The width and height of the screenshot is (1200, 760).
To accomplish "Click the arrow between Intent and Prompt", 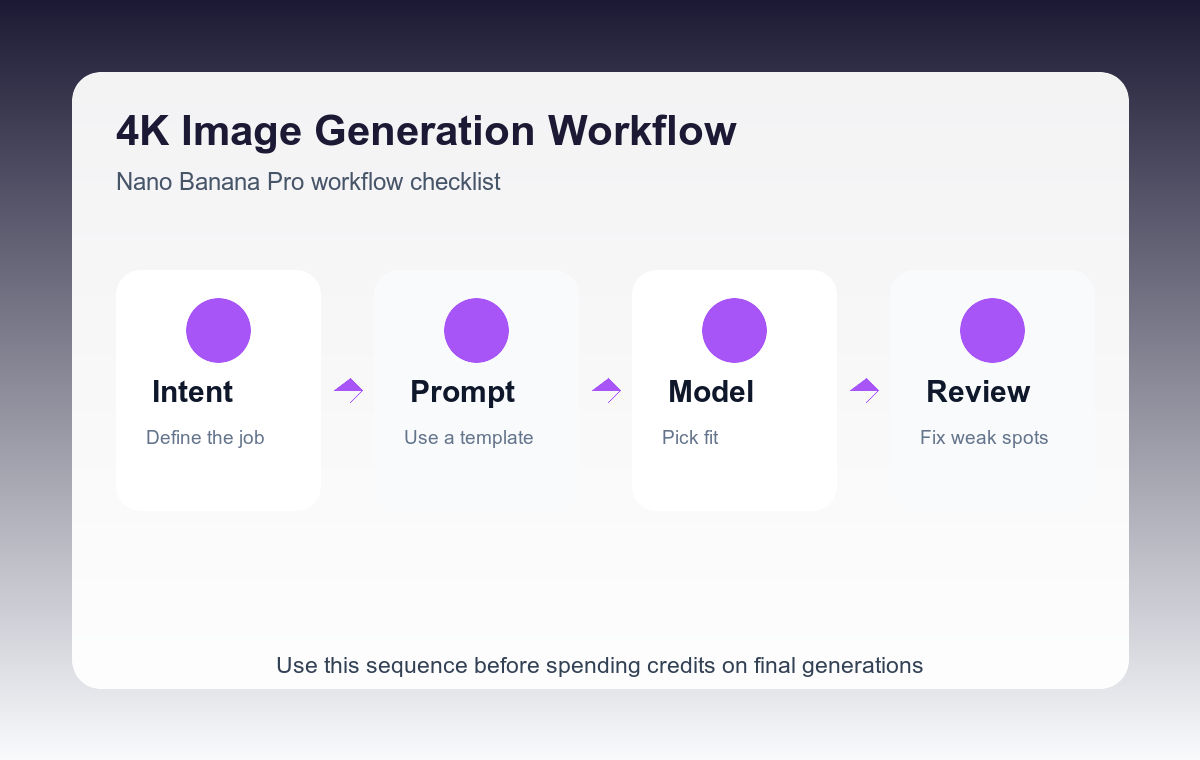I will coord(348,390).
